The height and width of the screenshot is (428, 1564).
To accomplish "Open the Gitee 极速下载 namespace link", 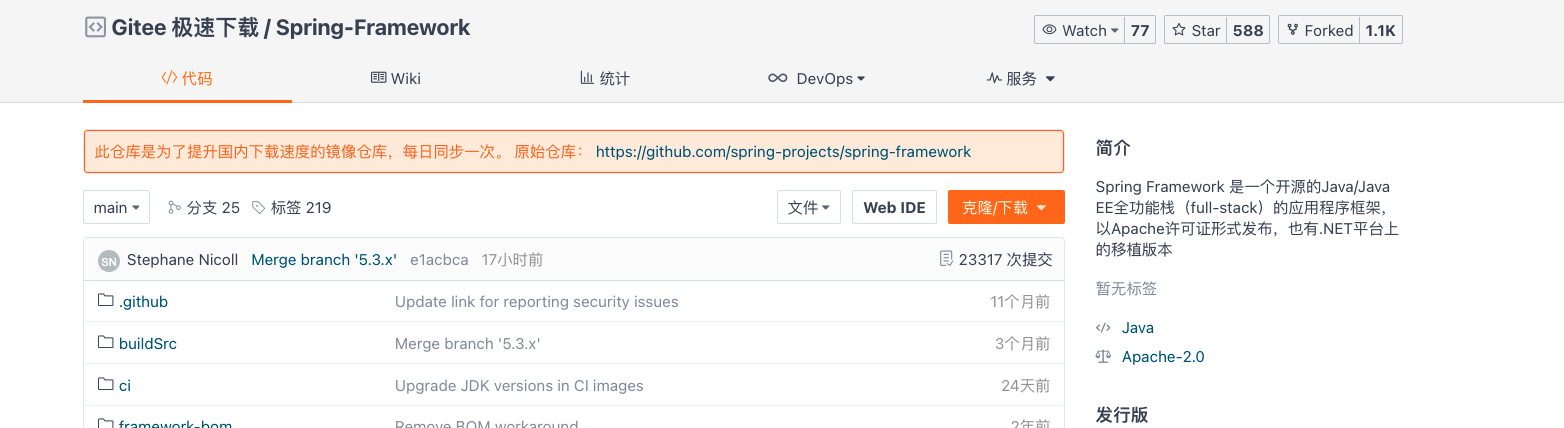I will 185,28.
